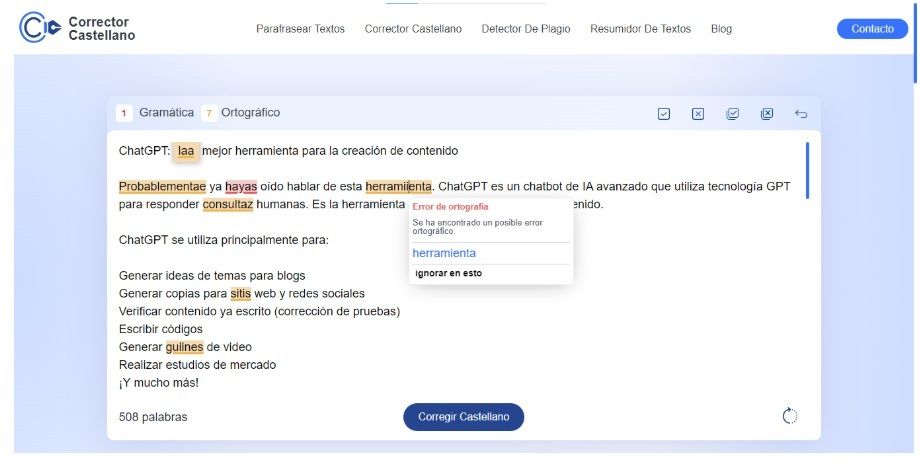The height and width of the screenshot is (461, 920).
Task: Go to the Detector De Plagio page
Action: 526,29
